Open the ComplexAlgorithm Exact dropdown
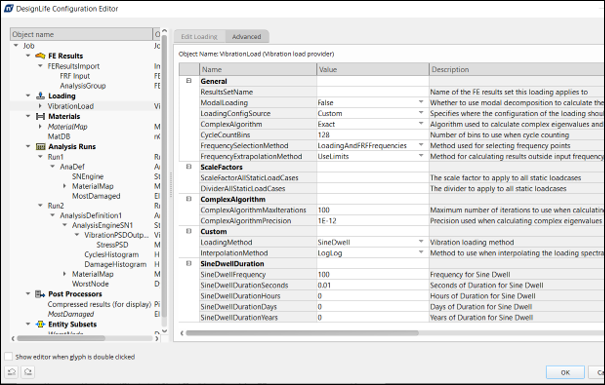605x385 pixels. pyautogui.click(x=421, y=124)
